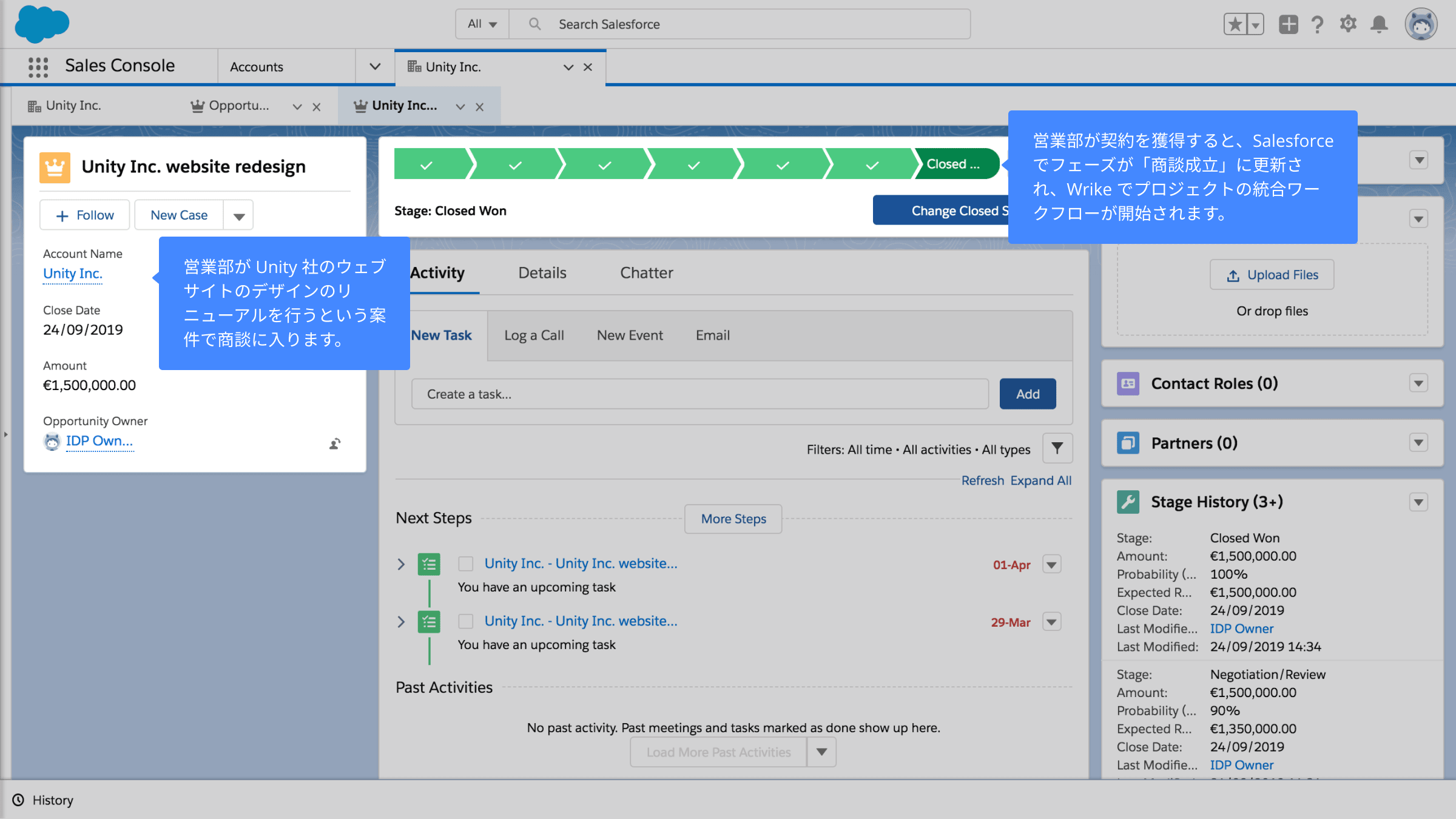Screen dimensions: 1456x819
Task: Click the opportunity crown icon beside the title
Action: coord(55,167)
